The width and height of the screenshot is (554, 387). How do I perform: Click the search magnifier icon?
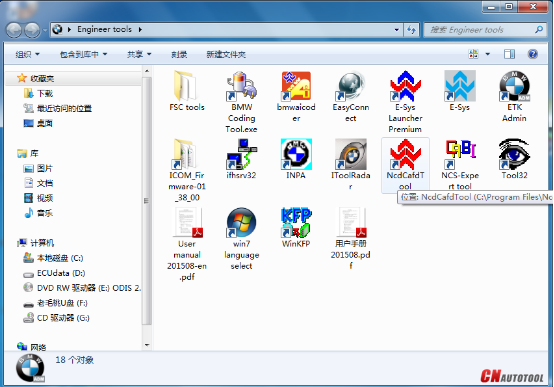point(538,30)
